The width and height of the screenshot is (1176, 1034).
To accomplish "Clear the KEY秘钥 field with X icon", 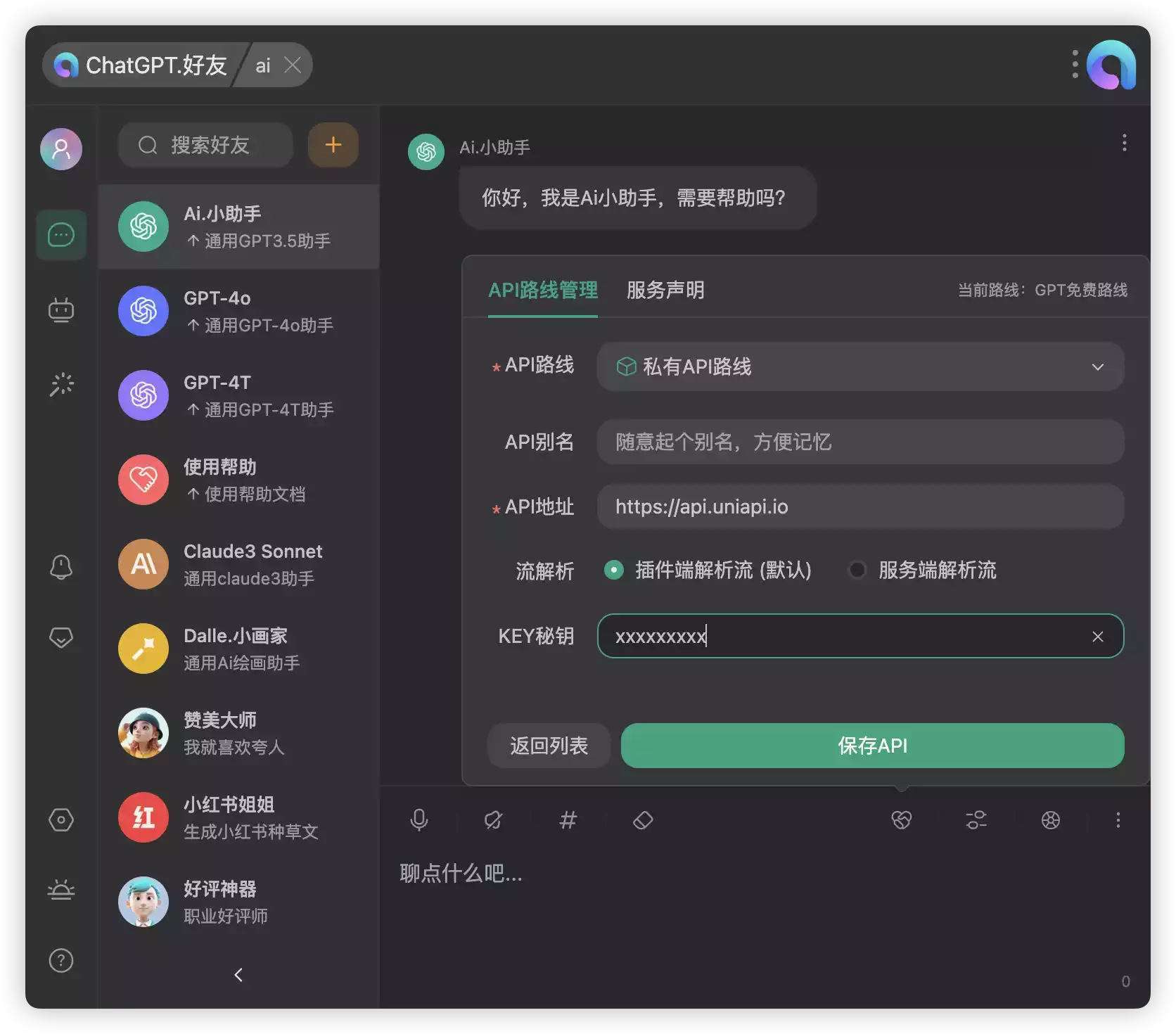I will click(1098, 637).
